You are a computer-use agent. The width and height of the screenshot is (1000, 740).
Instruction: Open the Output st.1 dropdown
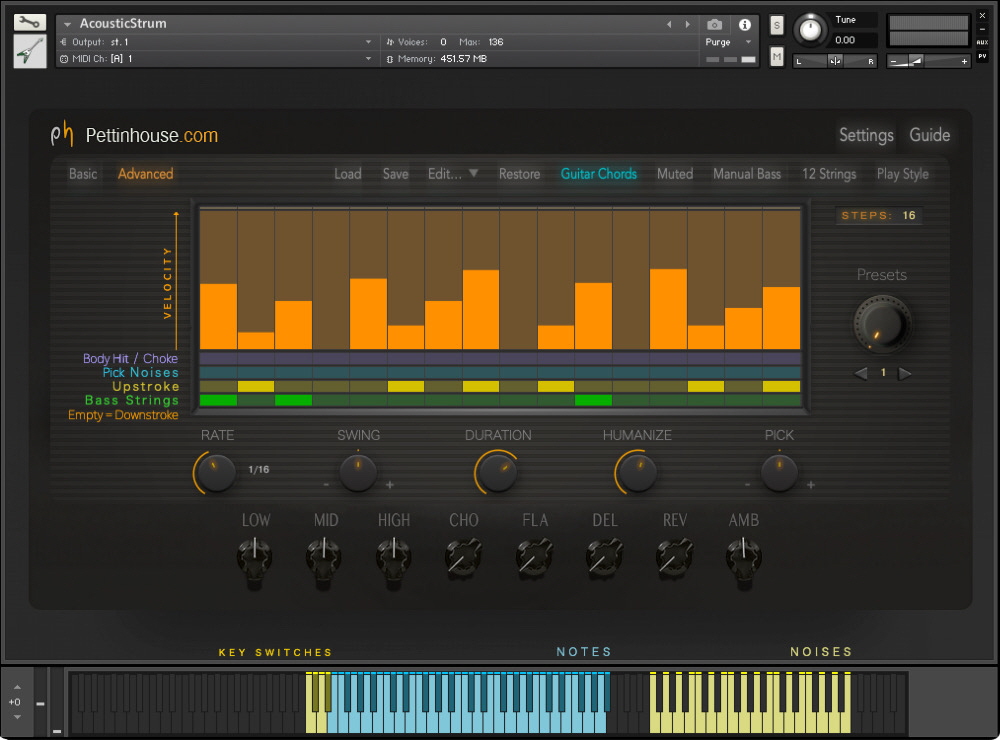click(369, 42)
